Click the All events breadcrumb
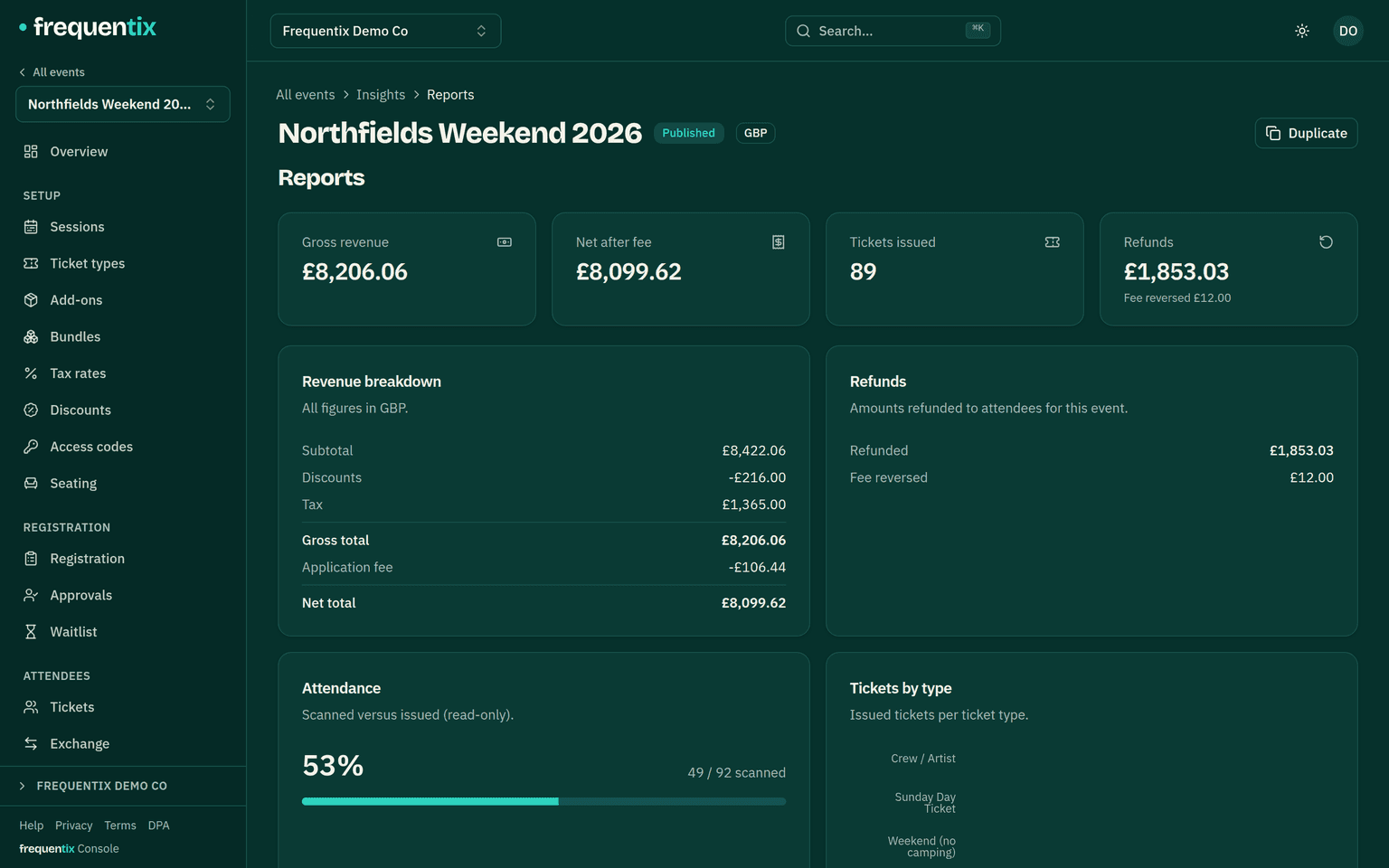 (306, 95)
